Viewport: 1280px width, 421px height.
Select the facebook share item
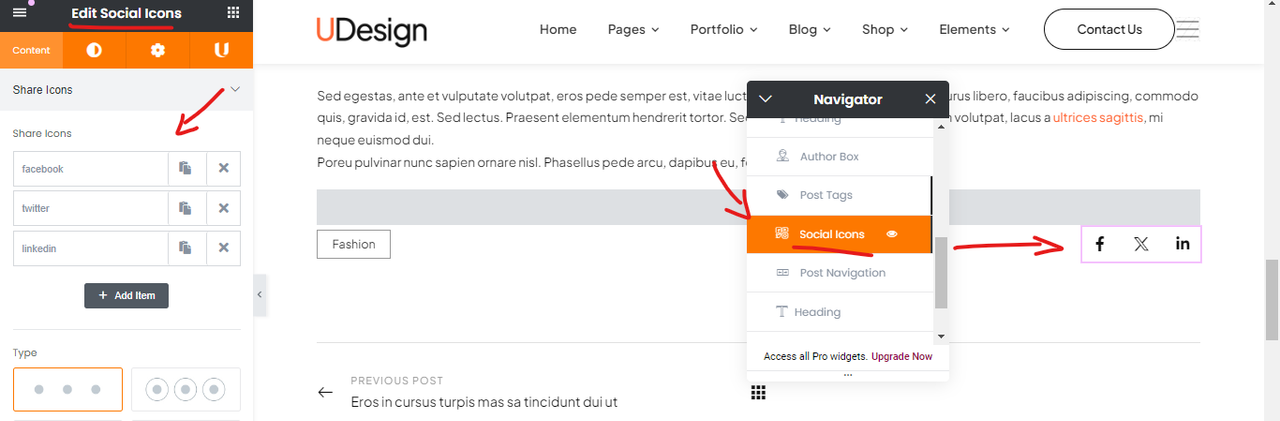(x=90, y=169)
